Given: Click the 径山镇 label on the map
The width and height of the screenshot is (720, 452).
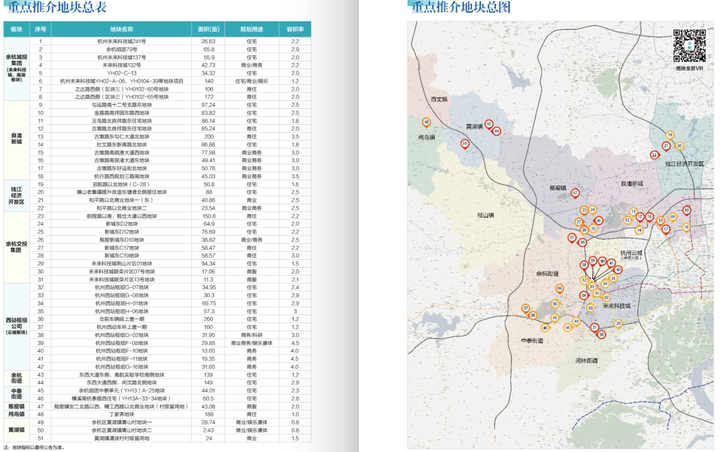Looking at the screenshot, I should (485, 215).
